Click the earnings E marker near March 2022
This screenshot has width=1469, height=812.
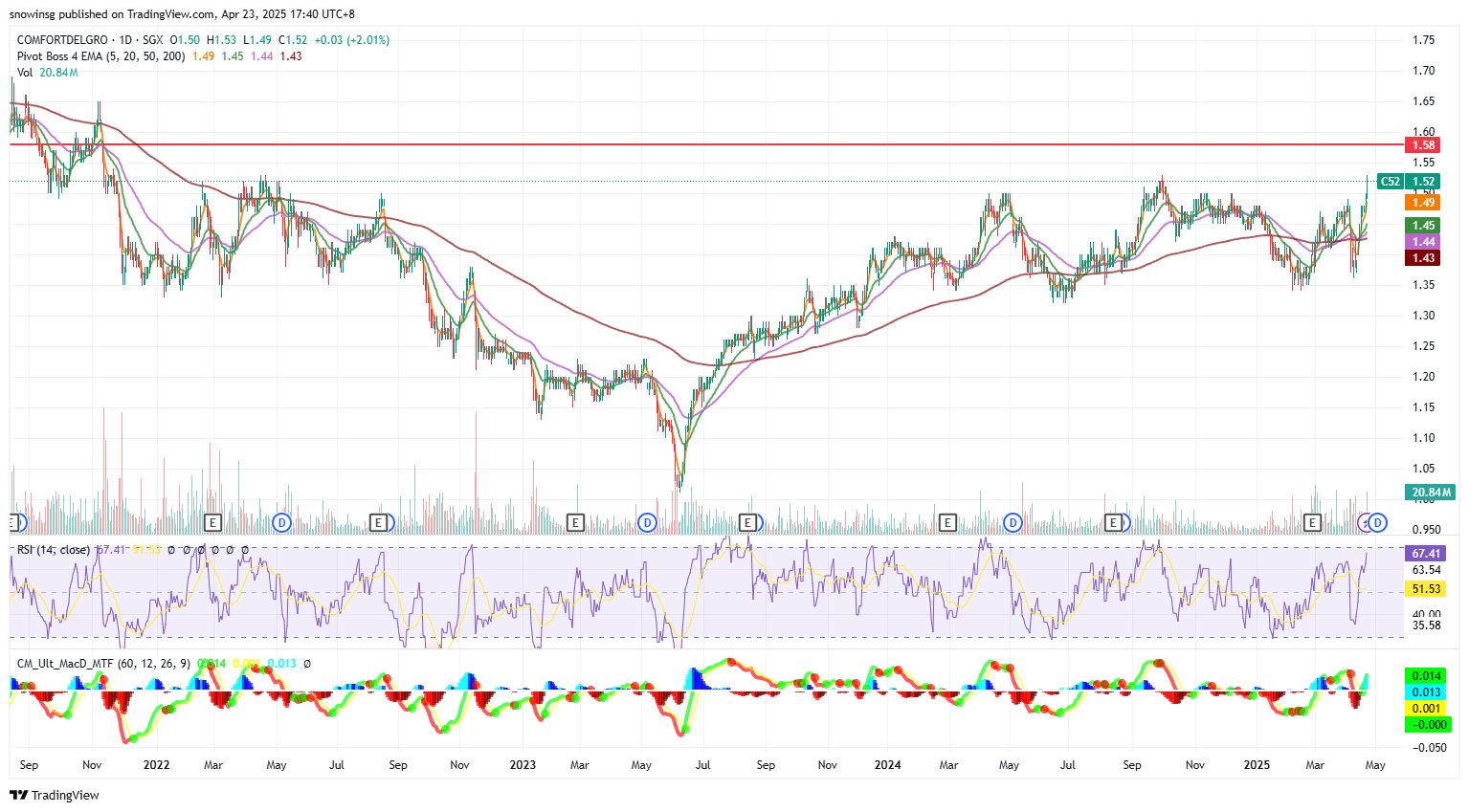[213, 522]
